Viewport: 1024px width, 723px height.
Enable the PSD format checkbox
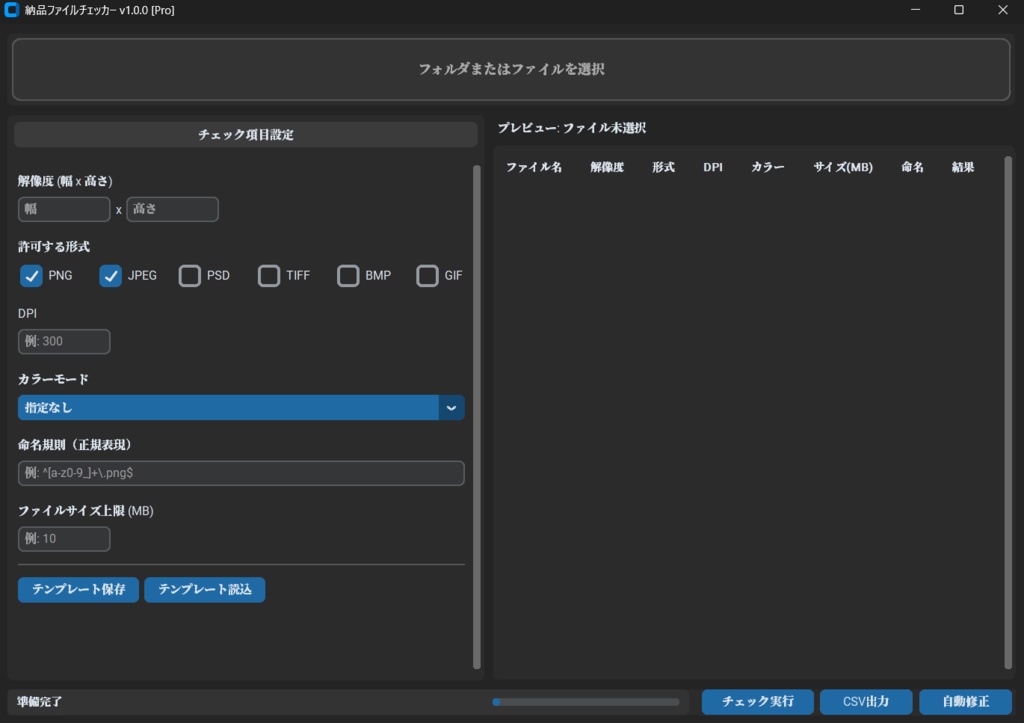189,276
